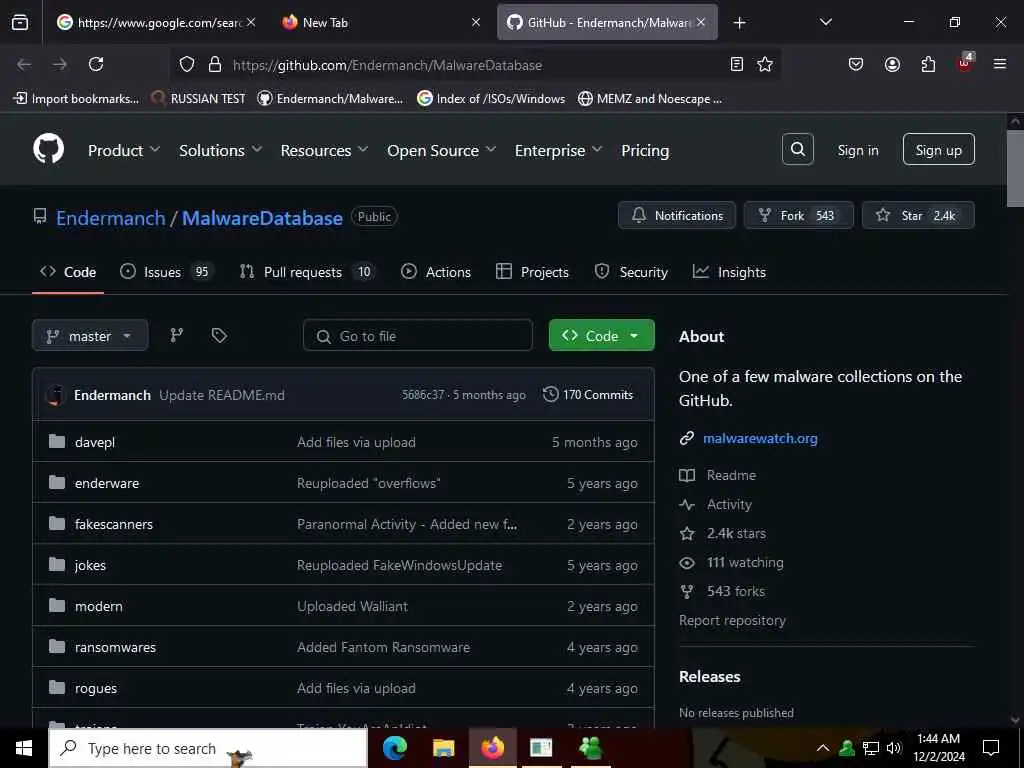Expand the Product menu
Image resolution: width=1024 pixels, height=768 pixels.
124,150
